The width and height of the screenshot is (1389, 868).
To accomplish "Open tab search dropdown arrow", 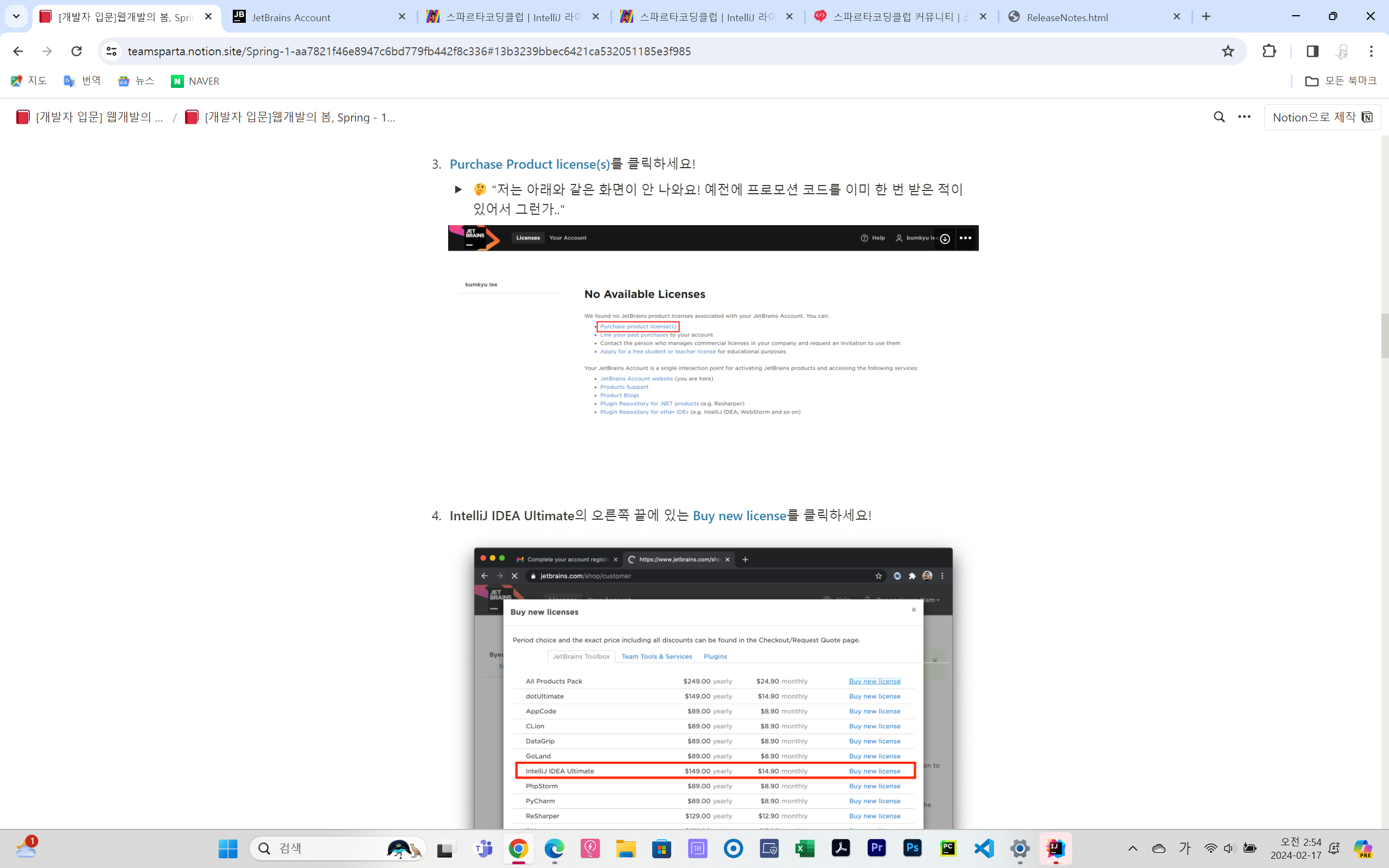I will tap(16, 17).
